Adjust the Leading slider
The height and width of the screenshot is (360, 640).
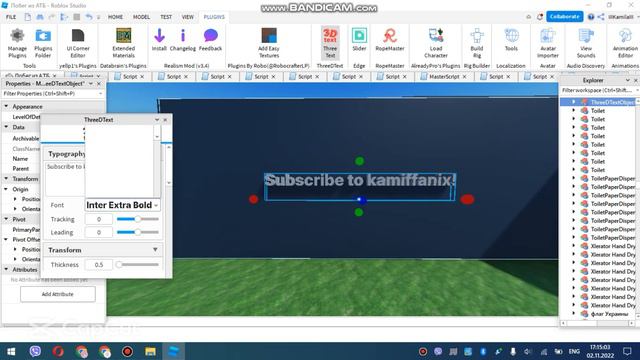click(x=138, y=232)
